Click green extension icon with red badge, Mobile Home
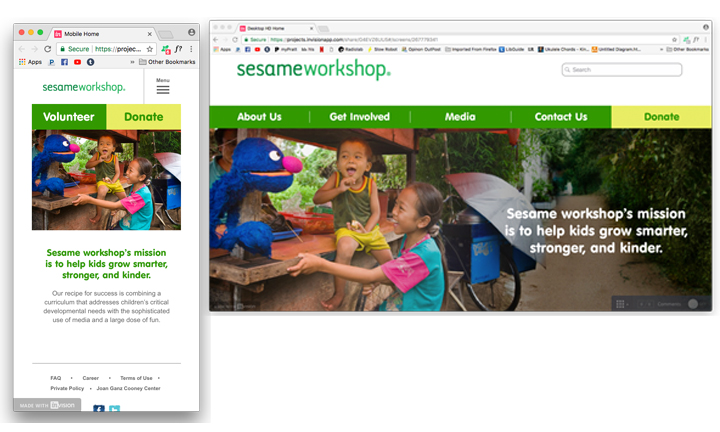 (166, 49)
